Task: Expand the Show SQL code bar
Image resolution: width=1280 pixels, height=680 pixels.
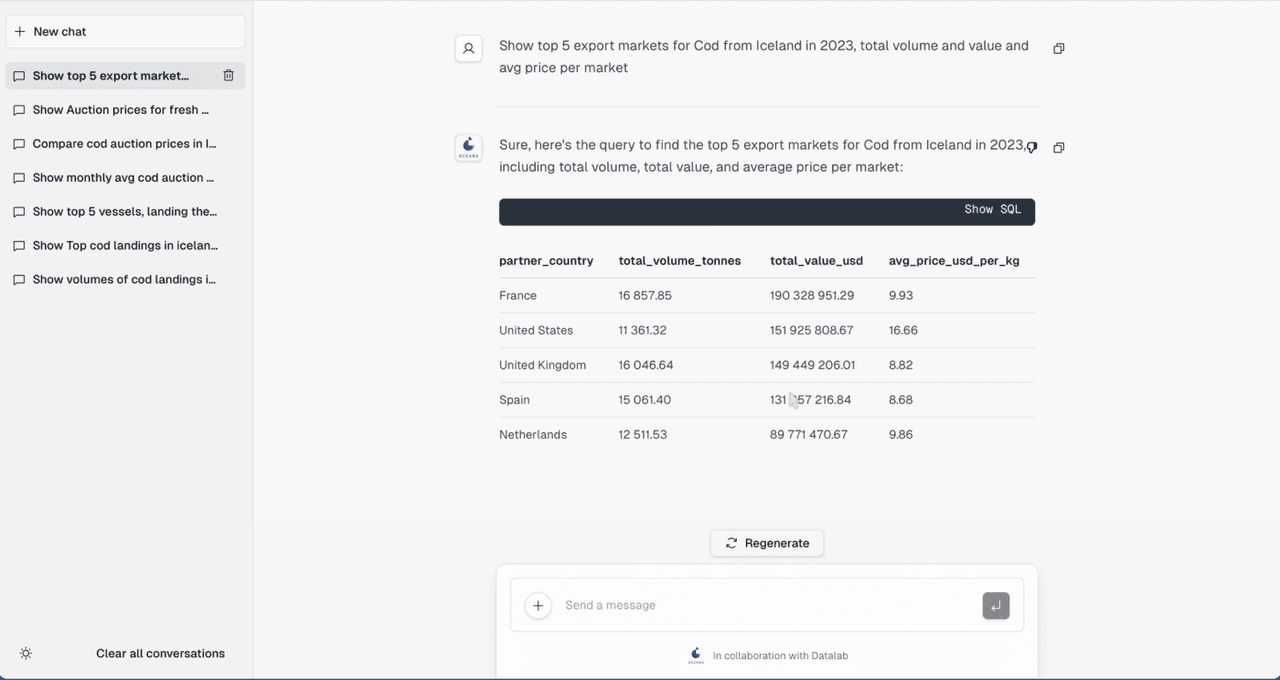Action: pyautogui.click(x=767, y=210)
